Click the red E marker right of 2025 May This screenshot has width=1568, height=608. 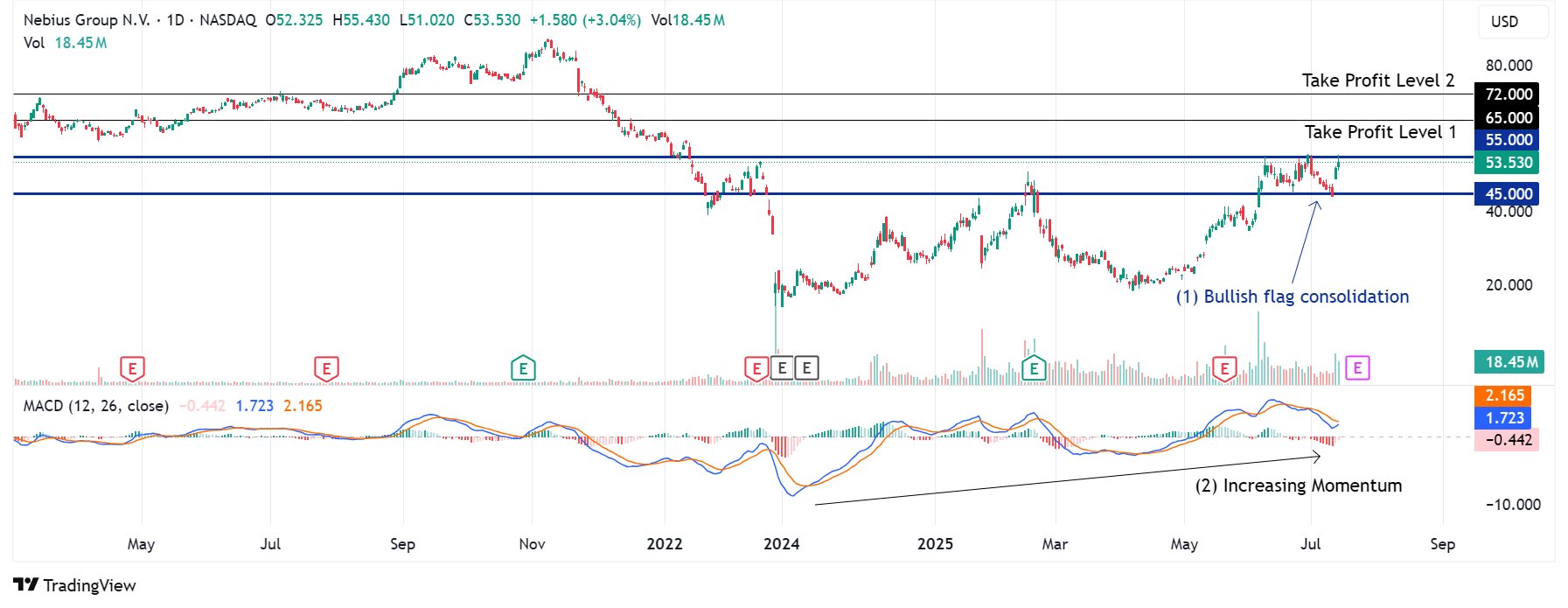pyautogui.click(x=1224, y=368)
